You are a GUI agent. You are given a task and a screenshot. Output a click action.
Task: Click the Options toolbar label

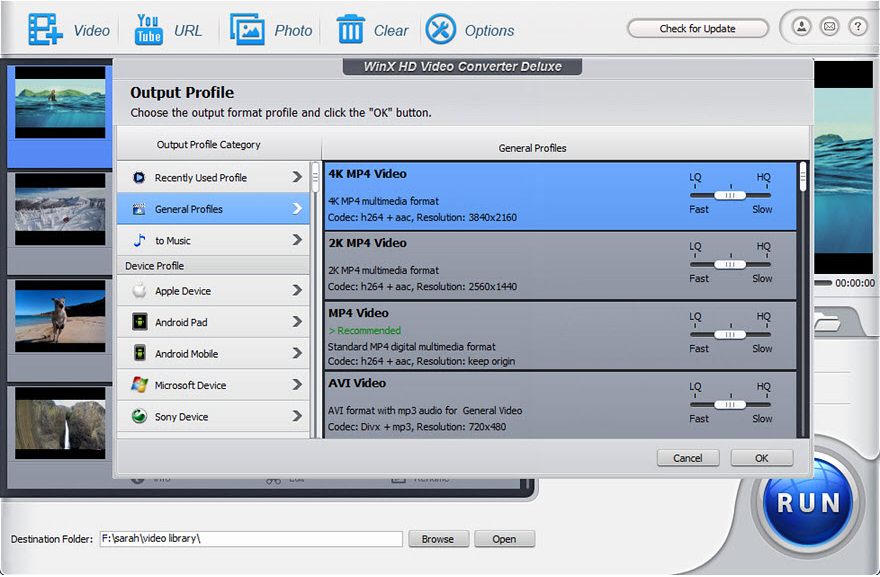489,30
